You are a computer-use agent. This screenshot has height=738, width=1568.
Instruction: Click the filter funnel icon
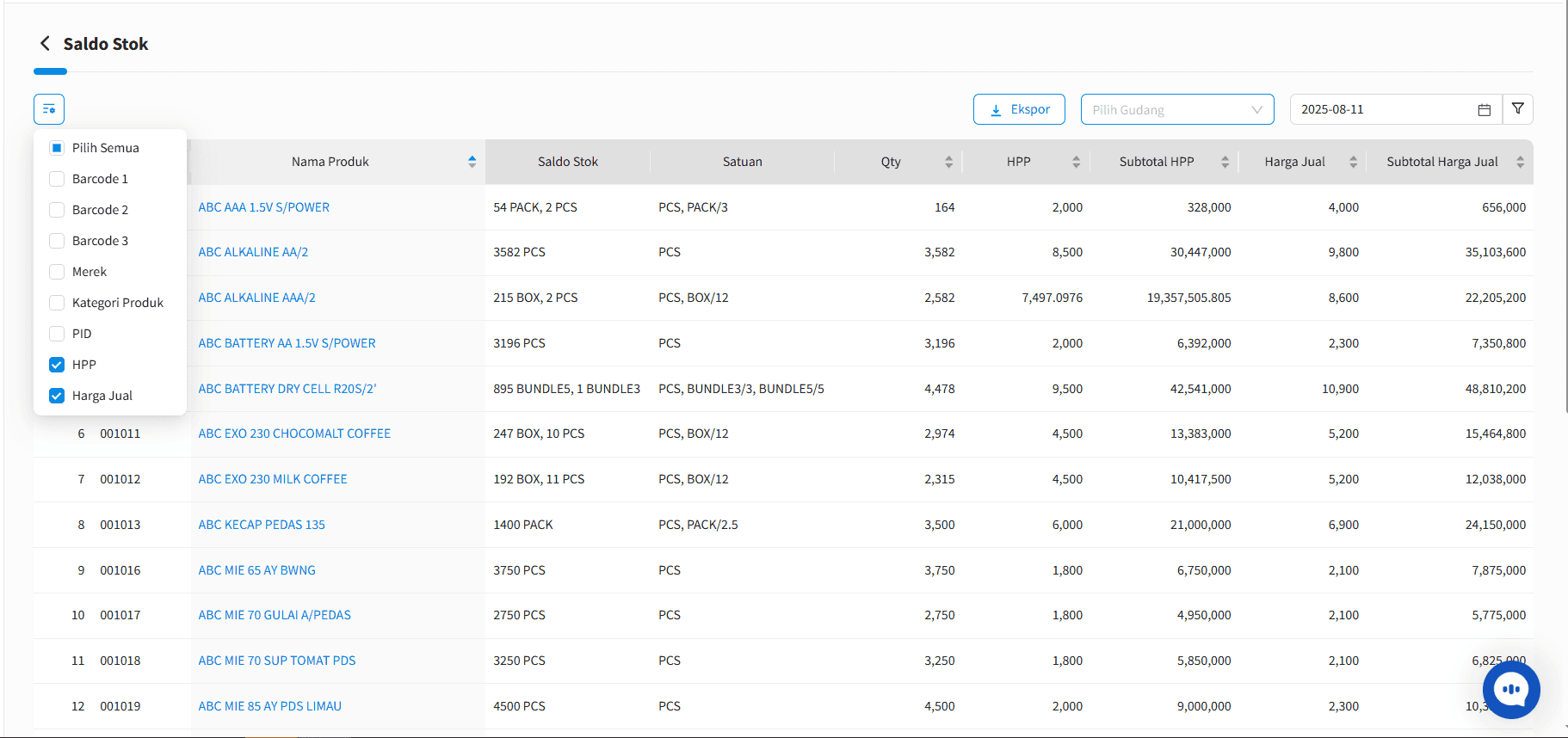1517,109
